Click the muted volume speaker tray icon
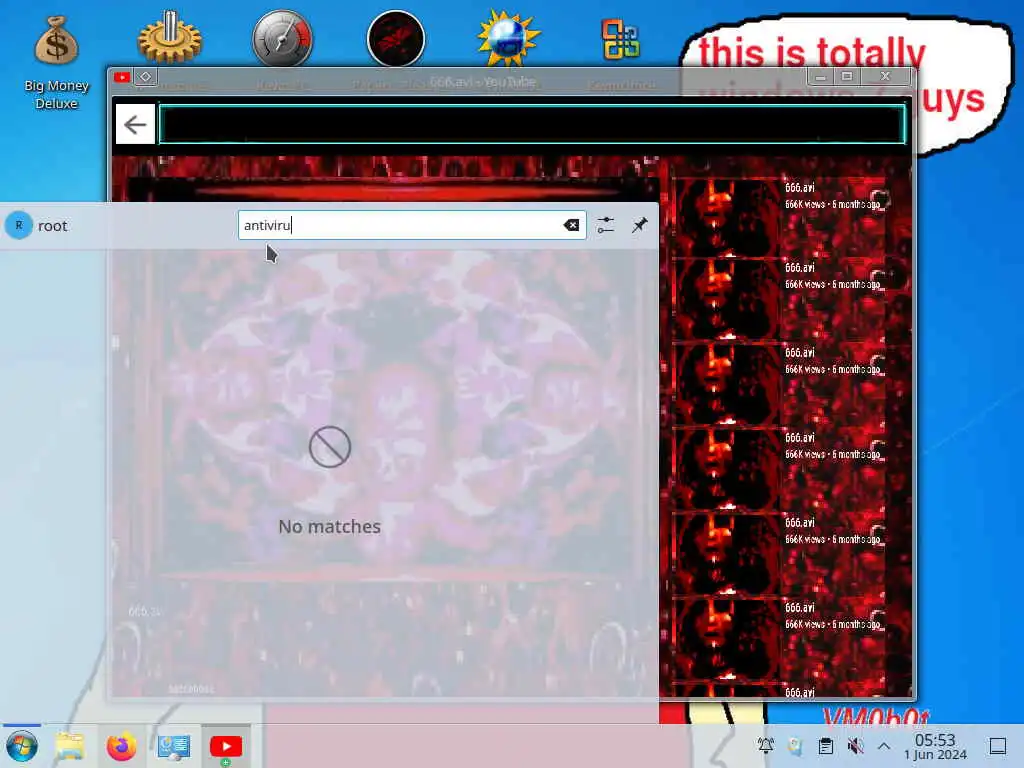 [x=855, y=746]
